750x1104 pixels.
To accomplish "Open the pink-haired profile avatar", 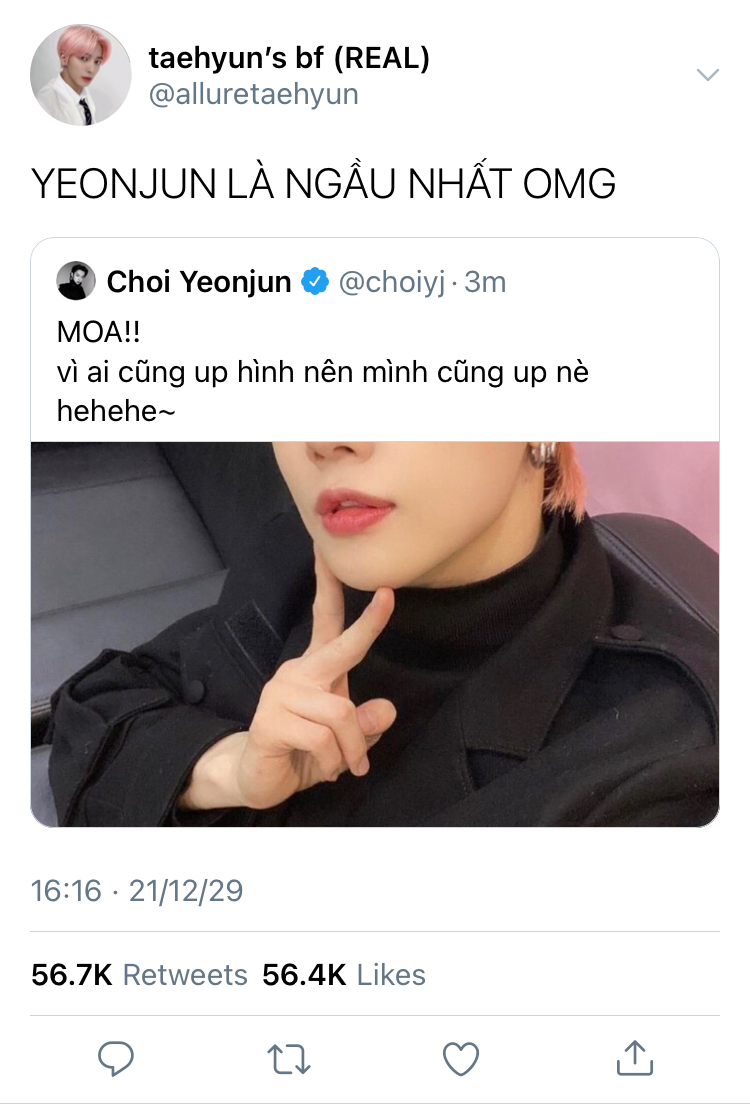I will pos(80,75).
